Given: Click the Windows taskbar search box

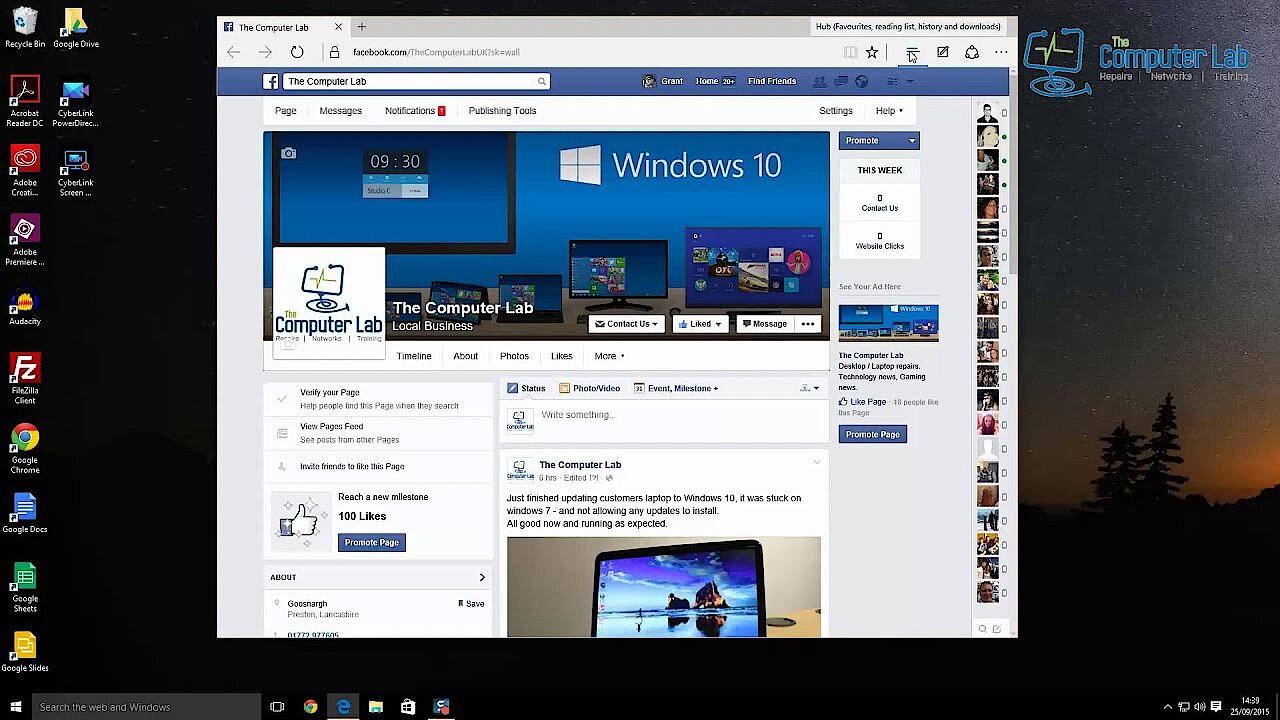Looking at the screenshot, I should (x=147, y=707).
